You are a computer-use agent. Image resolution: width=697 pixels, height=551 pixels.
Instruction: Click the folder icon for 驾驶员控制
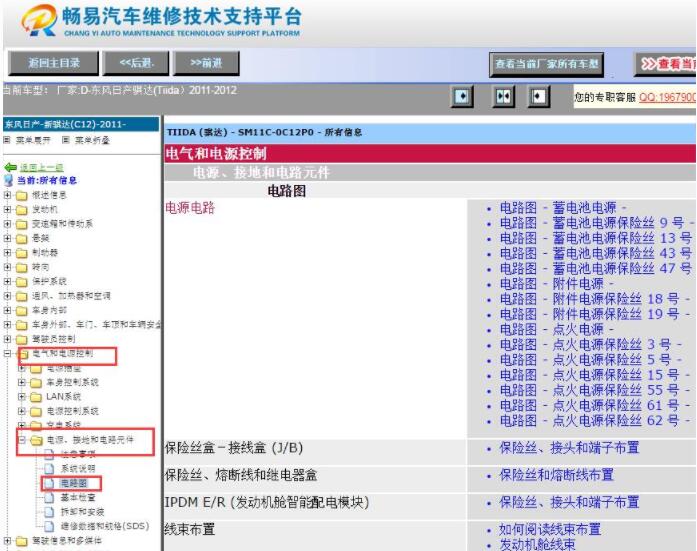click(x=21, y=339)
